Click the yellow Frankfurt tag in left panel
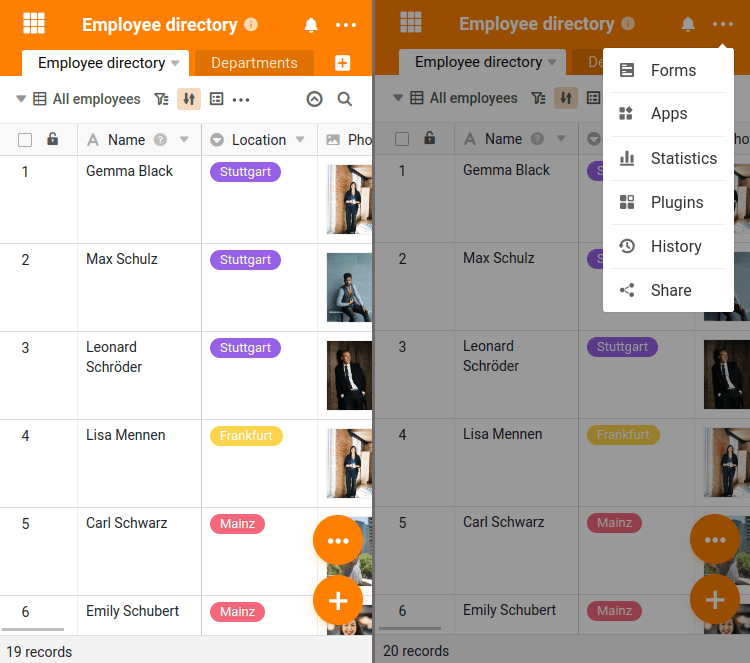 pyautogui.click(x=246, y=436)
